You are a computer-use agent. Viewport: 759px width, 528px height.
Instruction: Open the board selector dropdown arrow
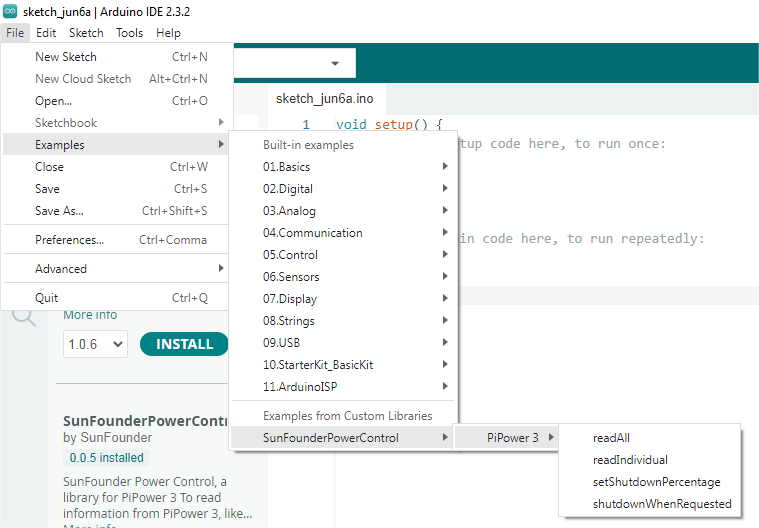(334, 63)
